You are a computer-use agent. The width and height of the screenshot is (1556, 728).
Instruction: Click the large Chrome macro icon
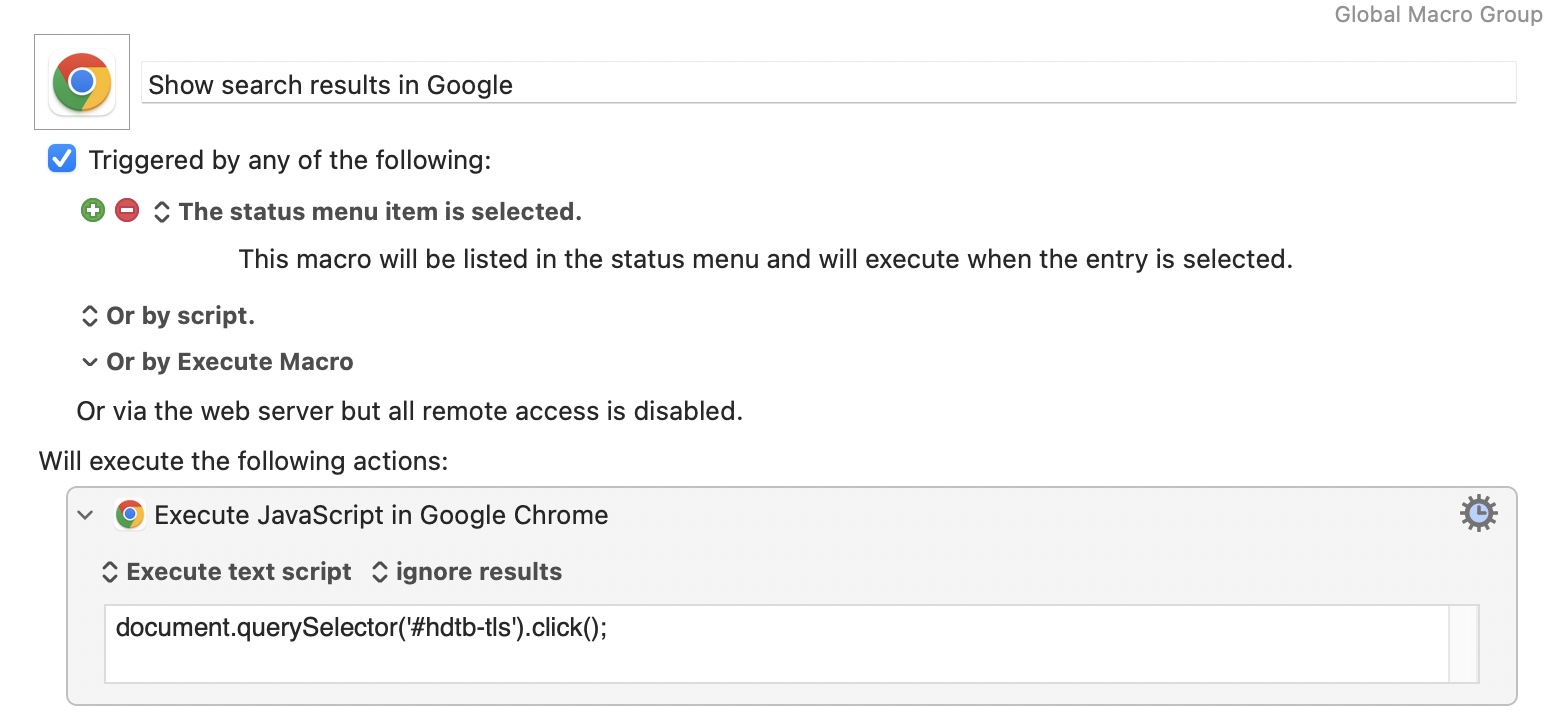(x=82, y=82)
